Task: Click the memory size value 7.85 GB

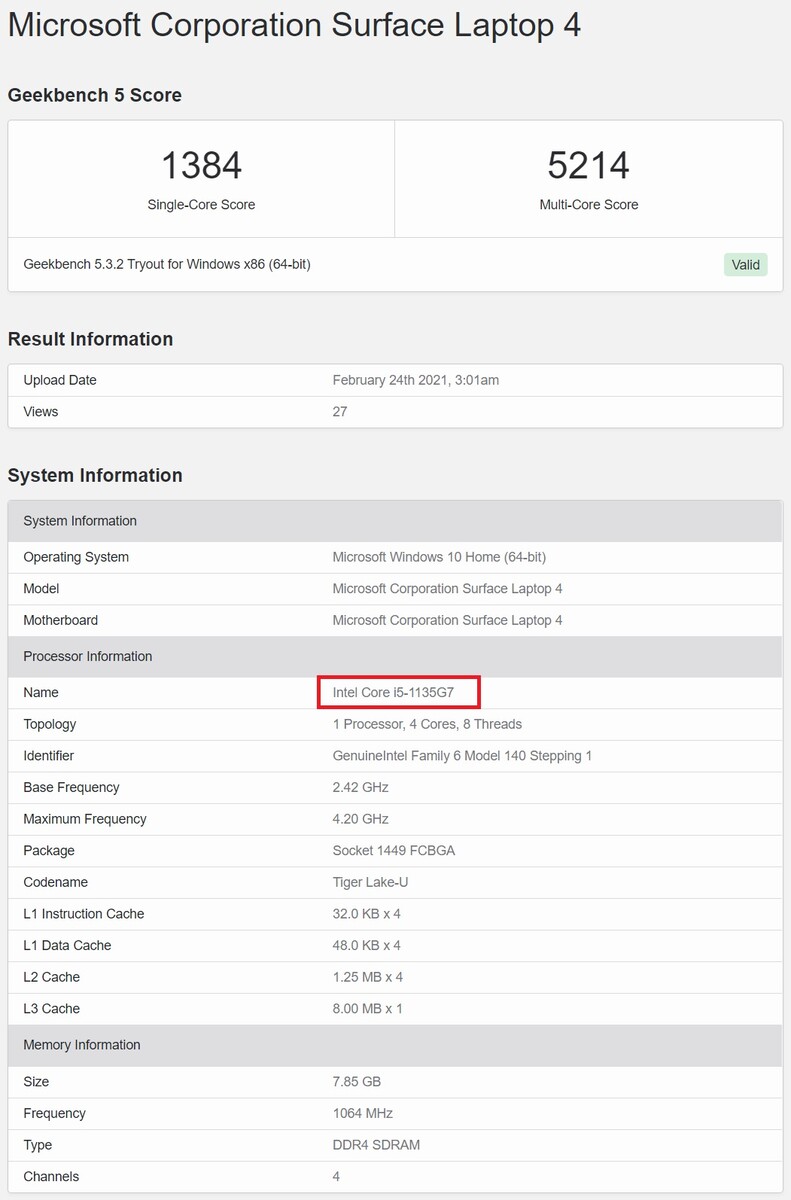Action: (356, 1082)
